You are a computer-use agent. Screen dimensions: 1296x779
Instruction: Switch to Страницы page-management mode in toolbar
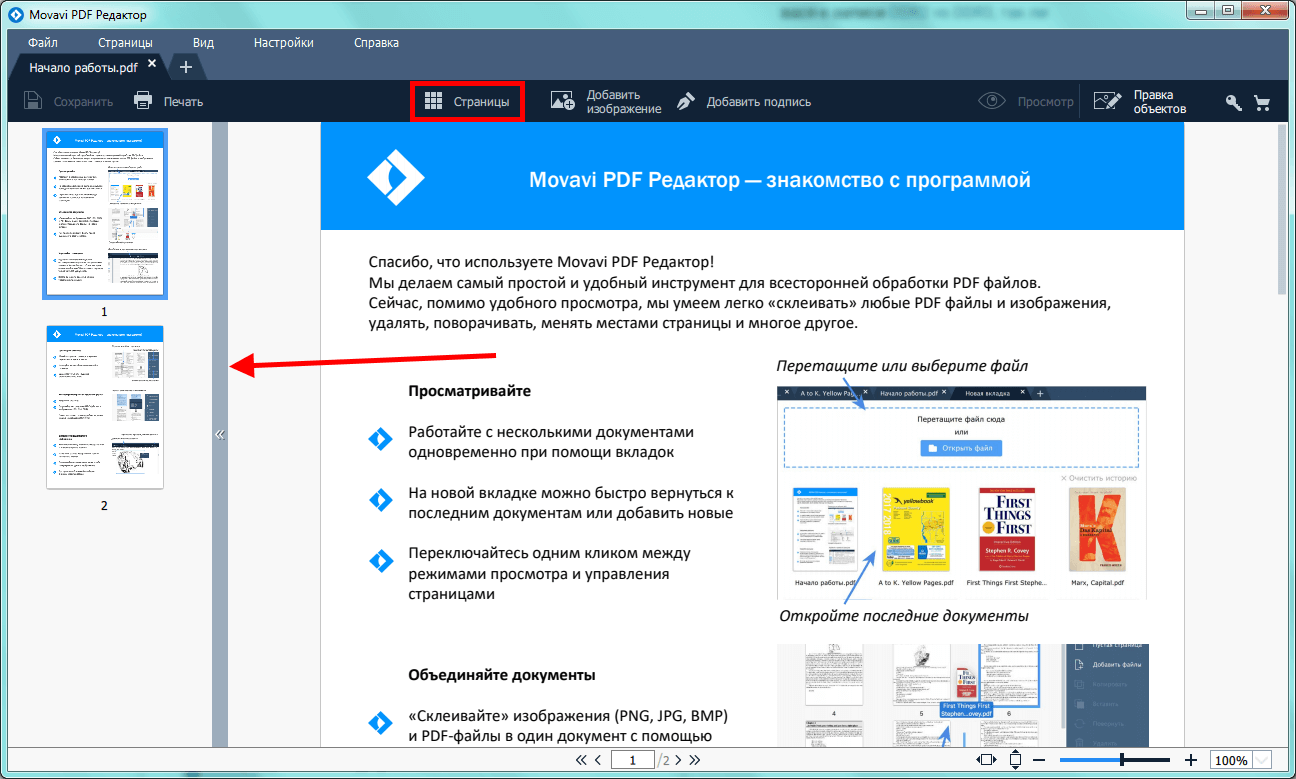[467, 101]
